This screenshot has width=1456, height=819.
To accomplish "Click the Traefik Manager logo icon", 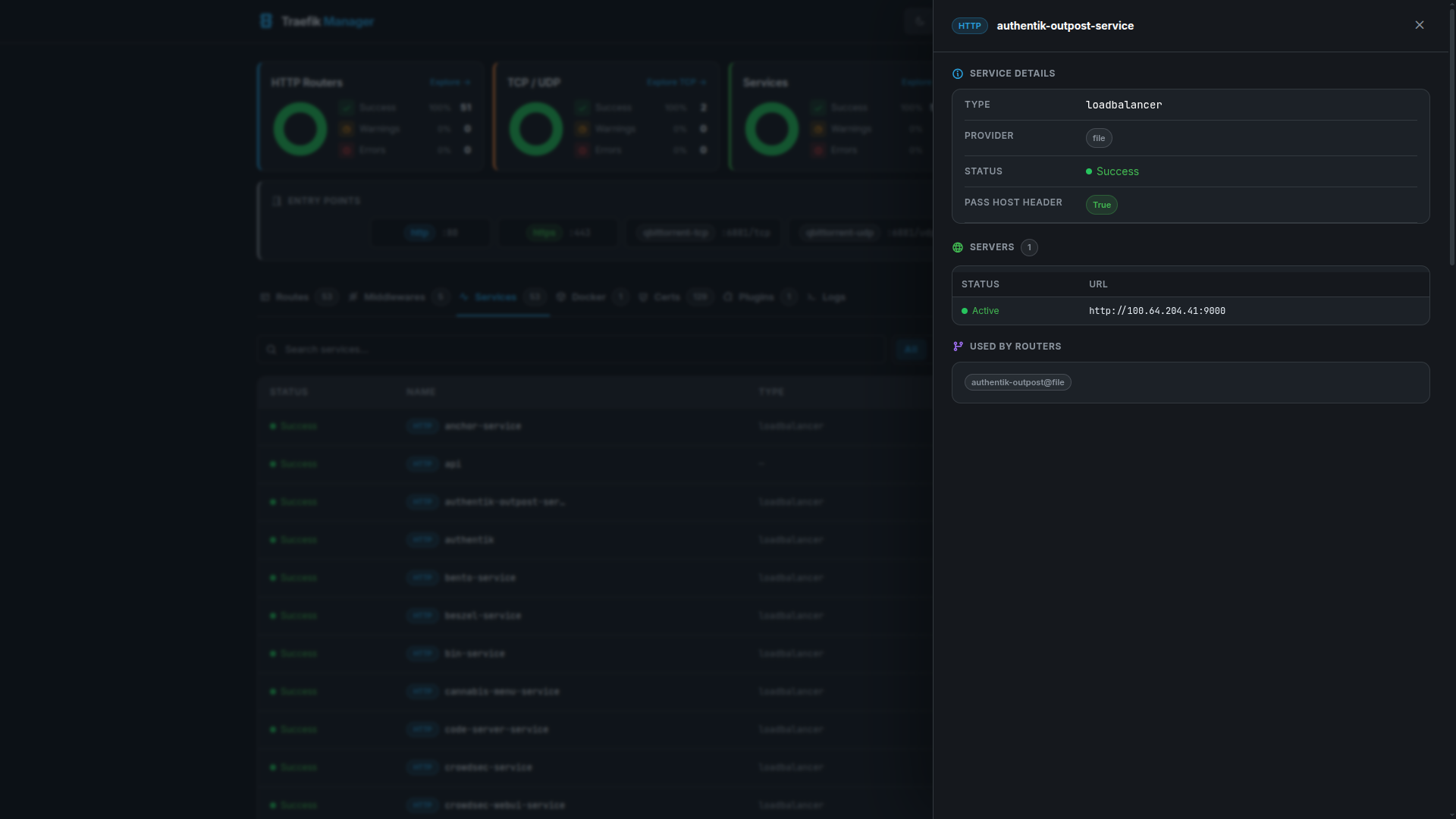I will click(266, 20).
